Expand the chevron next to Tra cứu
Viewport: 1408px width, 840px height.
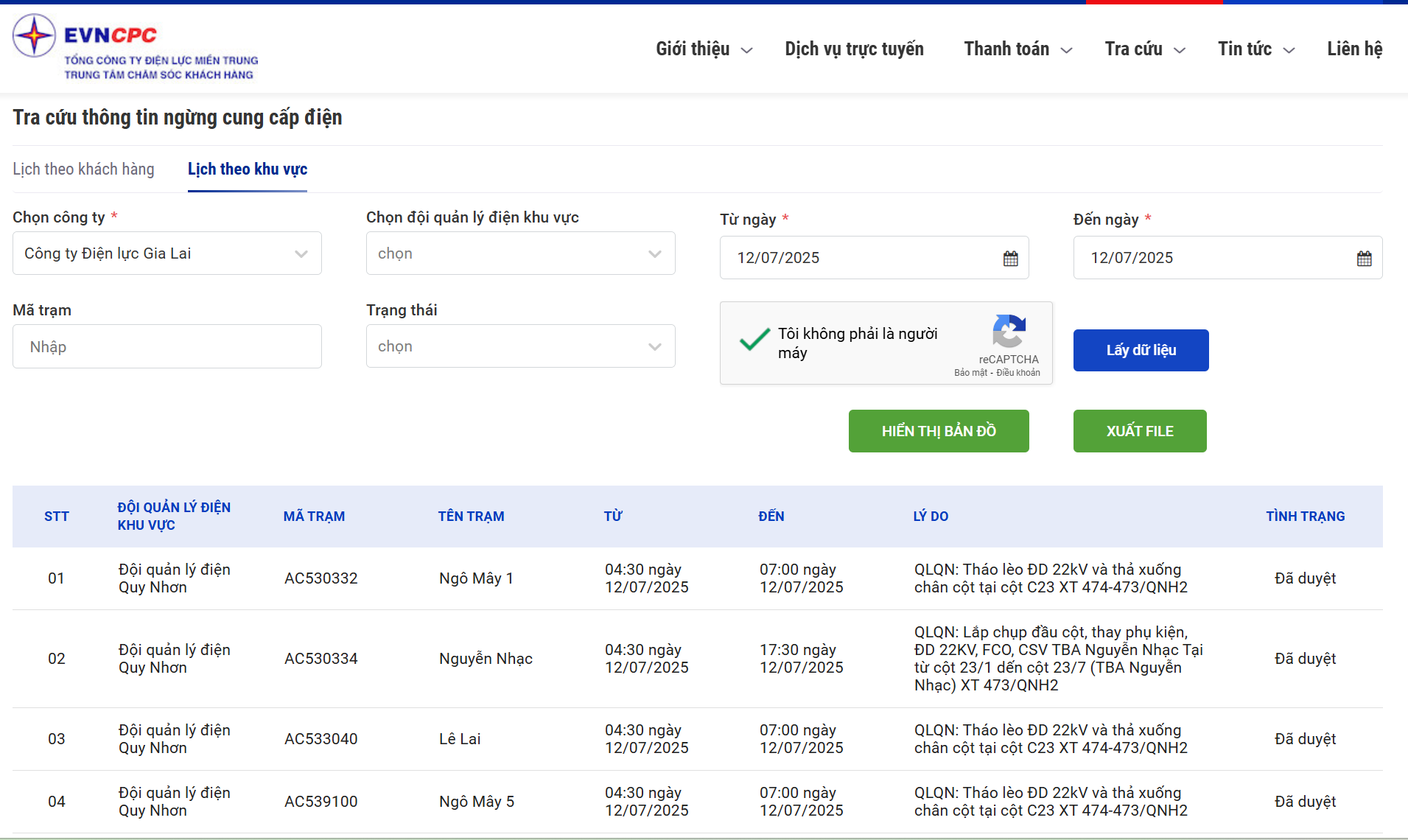(1180, 50)
